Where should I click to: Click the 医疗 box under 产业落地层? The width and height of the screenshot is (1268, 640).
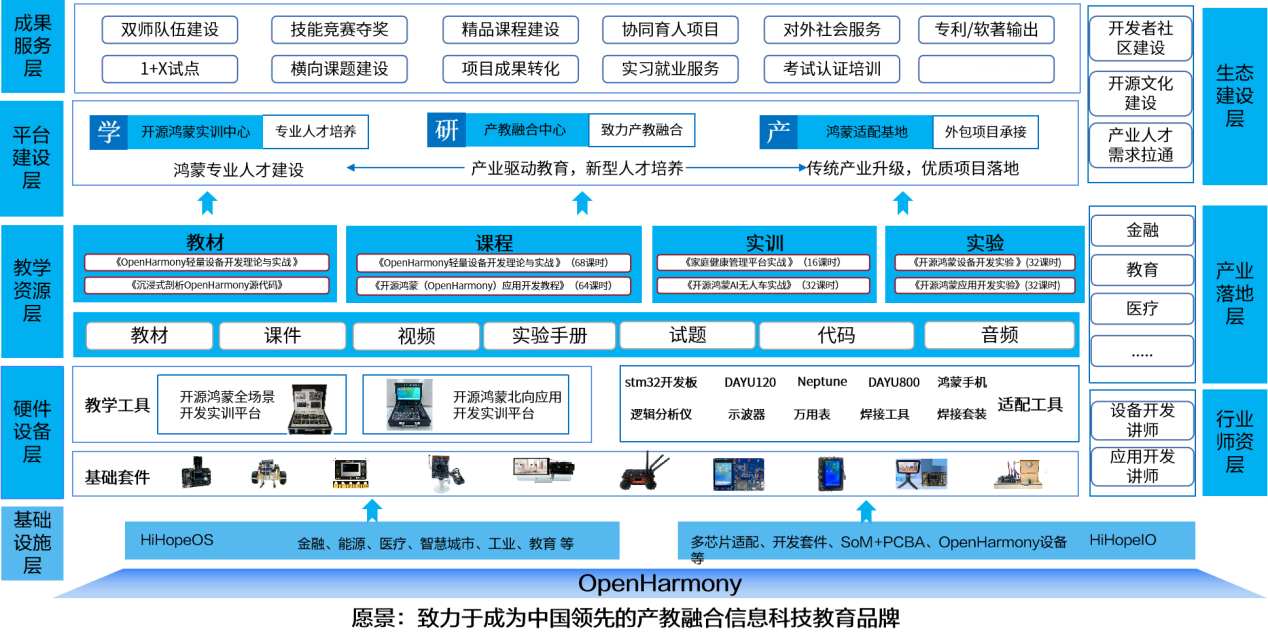pyautogui.click(x=1142, y=309)
